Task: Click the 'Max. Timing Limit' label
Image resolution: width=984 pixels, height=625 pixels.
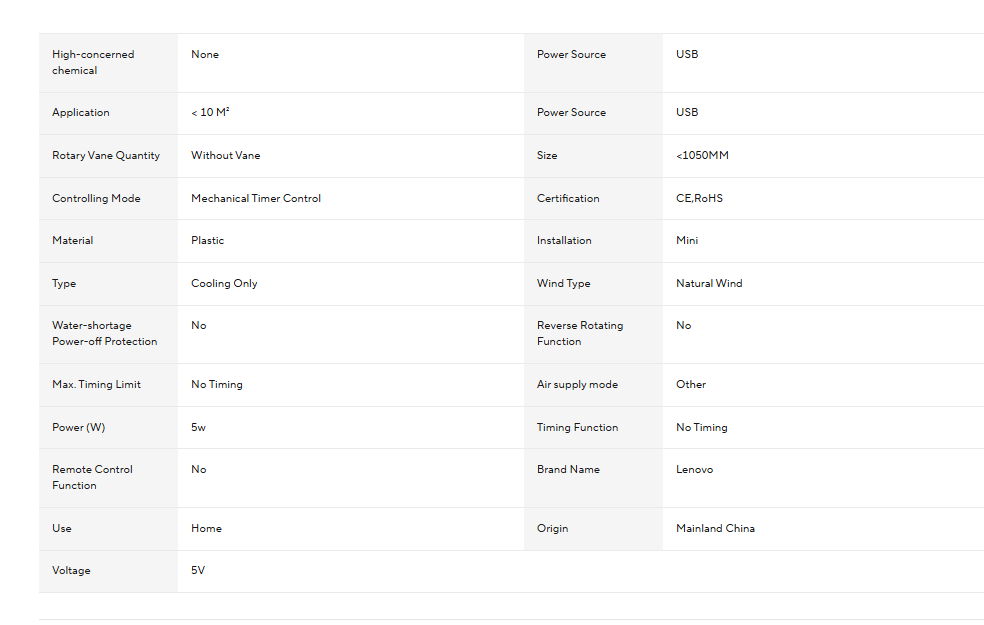Action: coord(96,385)
